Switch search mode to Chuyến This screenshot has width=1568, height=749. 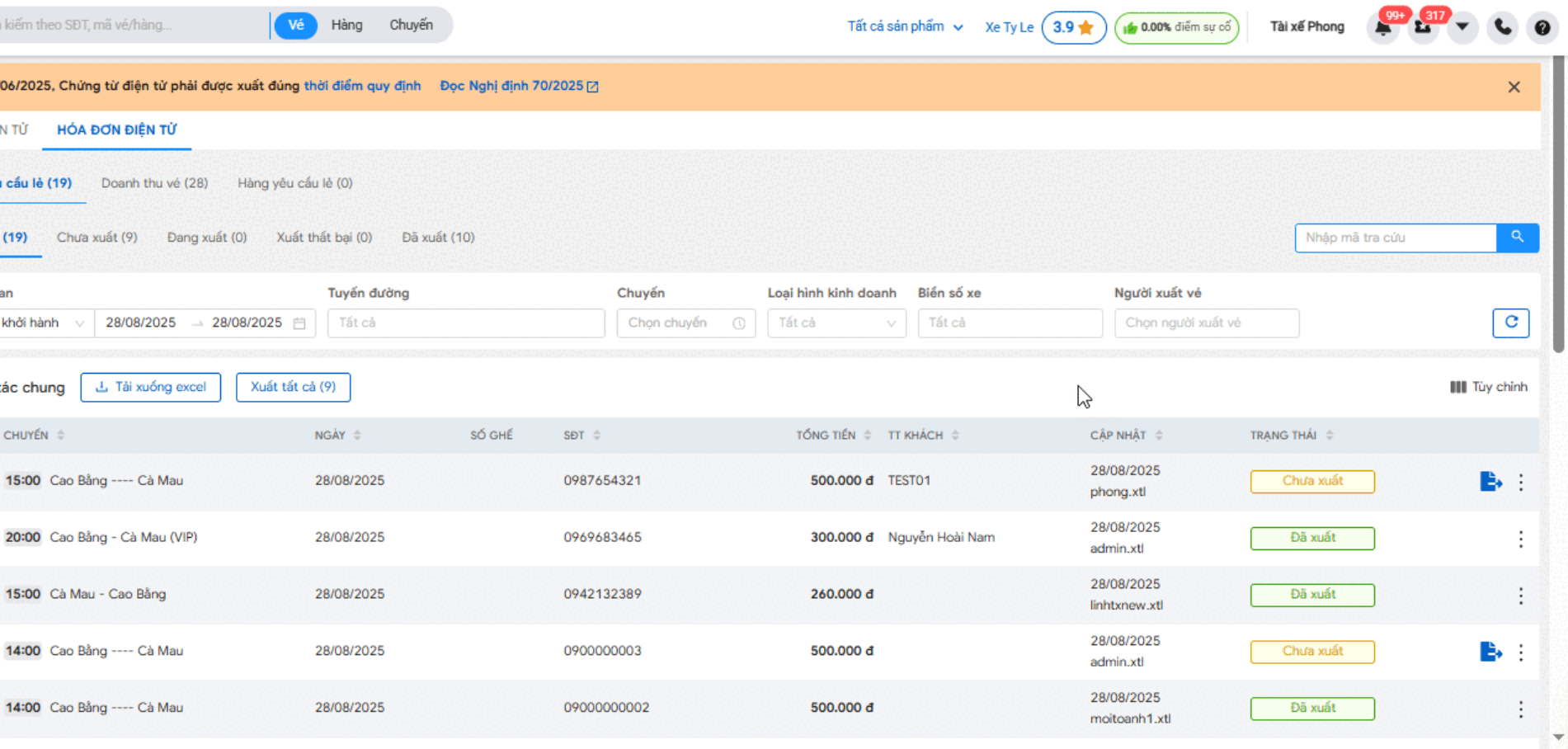(411, 26)
